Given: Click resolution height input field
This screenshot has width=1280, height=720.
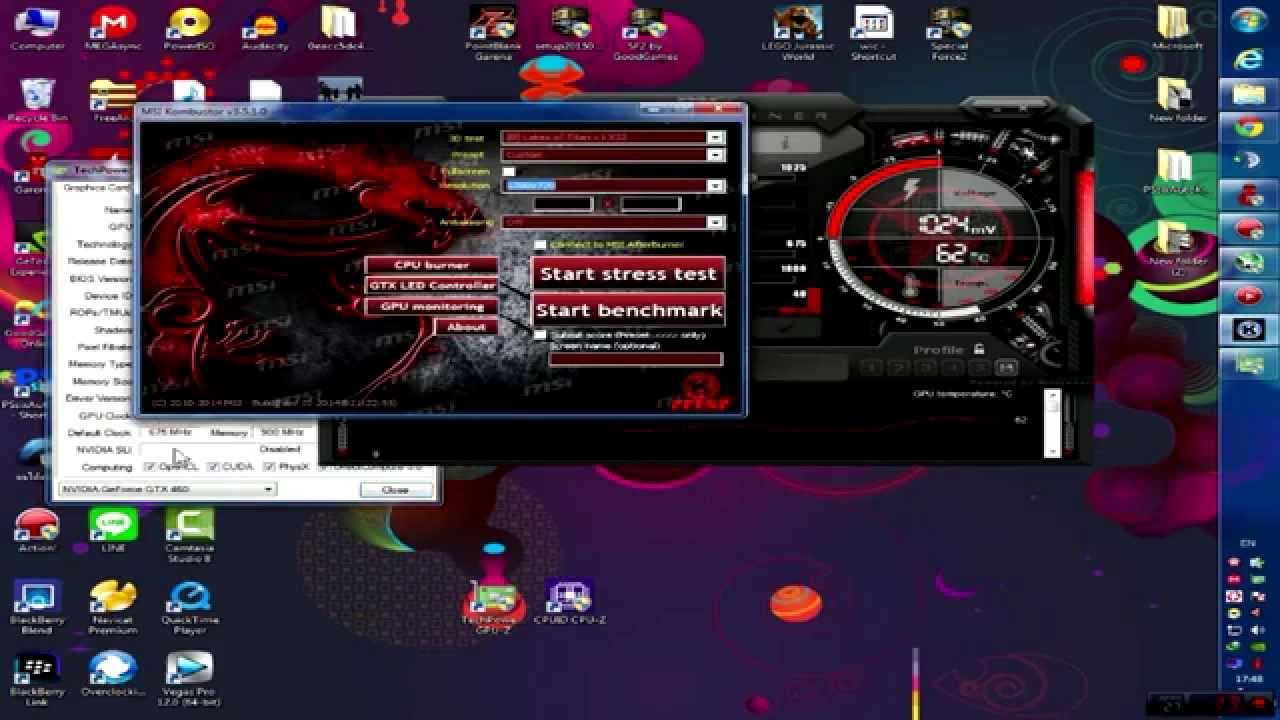Looking at the screenshot, I should click(651, 204).
